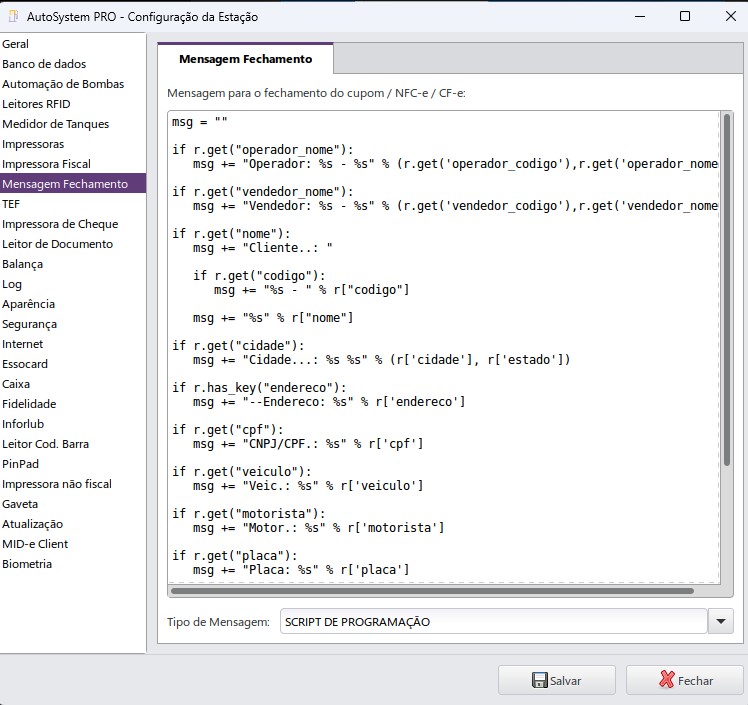Select Segurança in the sidebar

30,324
